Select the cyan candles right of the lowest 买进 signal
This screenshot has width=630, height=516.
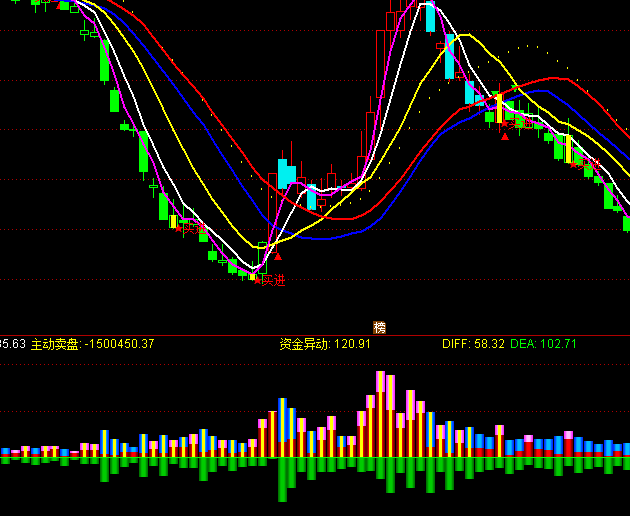pyautogui.click(x=287, y=173)
